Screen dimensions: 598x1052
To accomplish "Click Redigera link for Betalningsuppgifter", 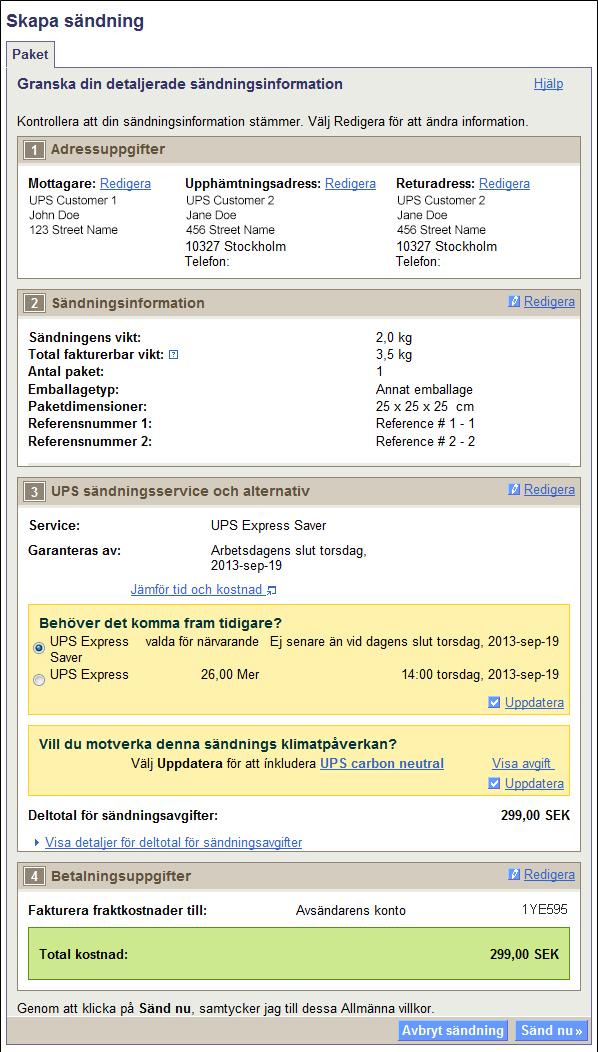I will pos(549,875).
